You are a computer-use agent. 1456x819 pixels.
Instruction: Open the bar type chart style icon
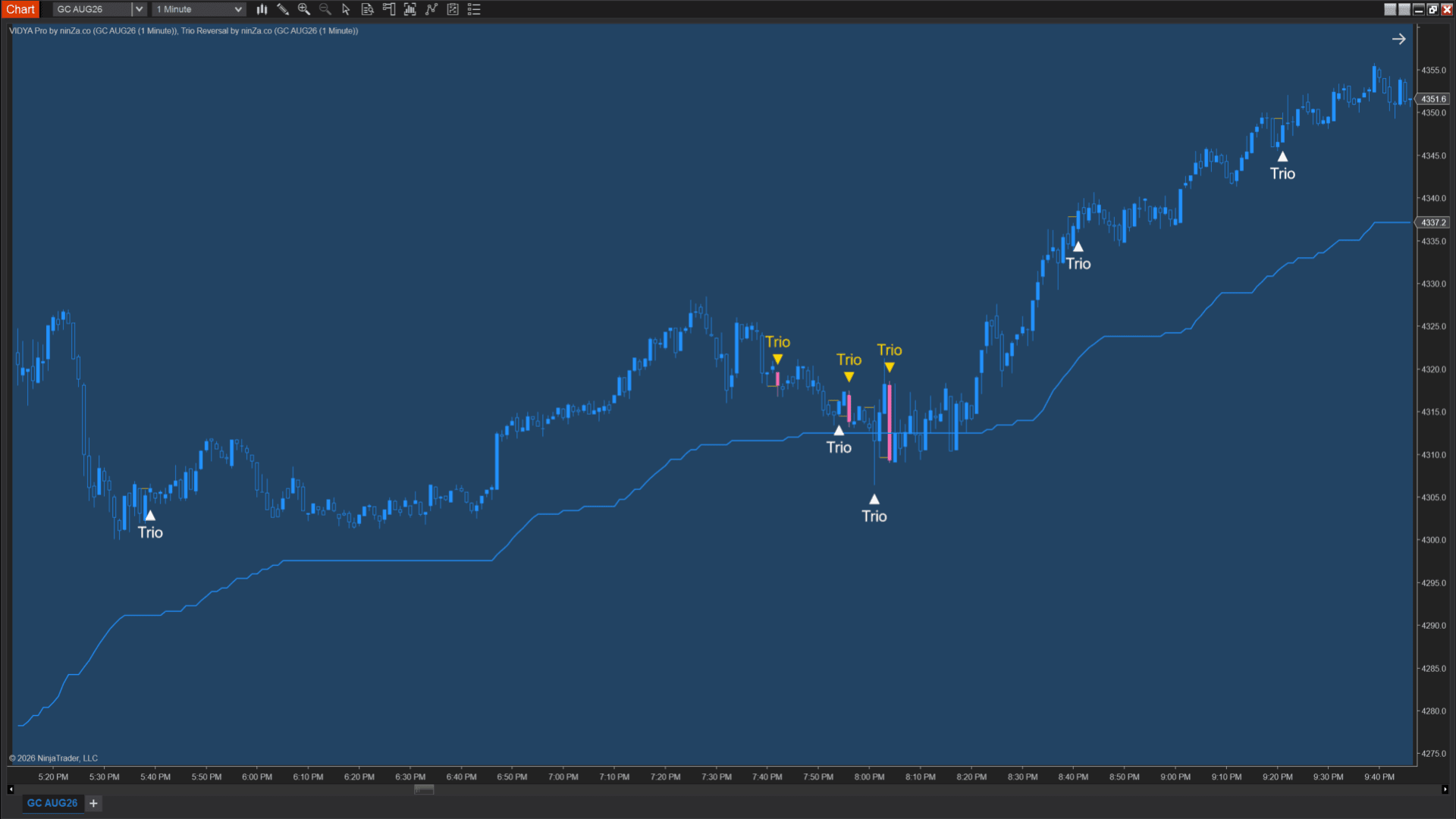pos(262,9)
